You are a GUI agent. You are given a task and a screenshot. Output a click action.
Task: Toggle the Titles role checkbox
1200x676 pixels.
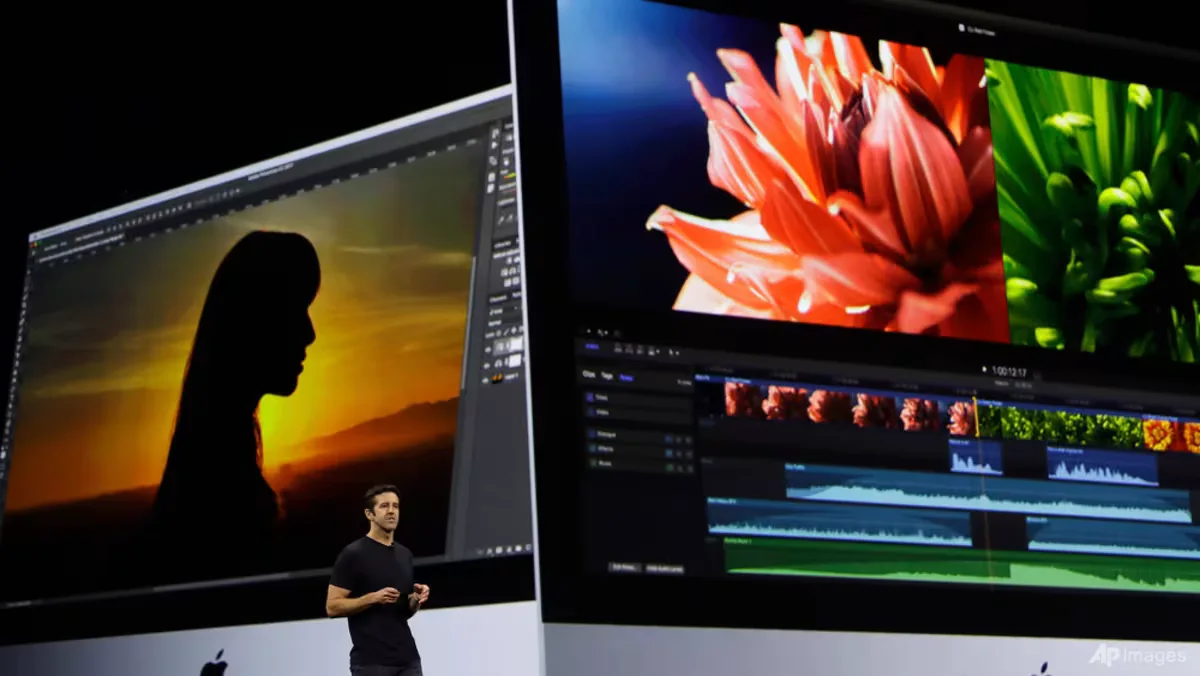(x=589, y=397)
